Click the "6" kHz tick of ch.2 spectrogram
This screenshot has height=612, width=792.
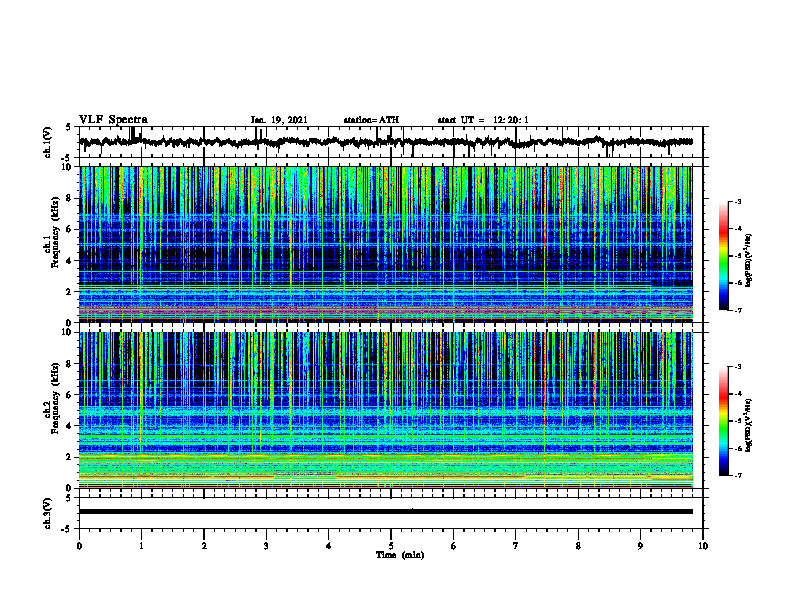point(70,395)
